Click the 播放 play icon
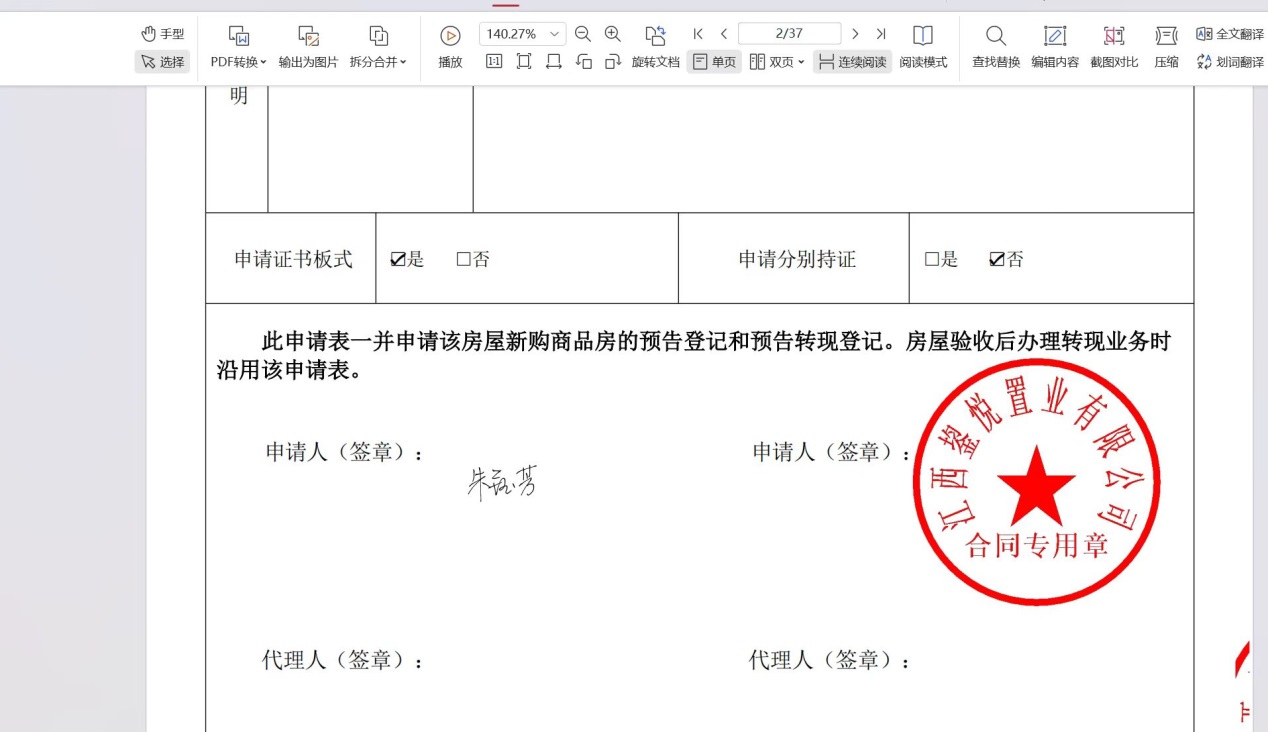 click(x=450, y=36)
